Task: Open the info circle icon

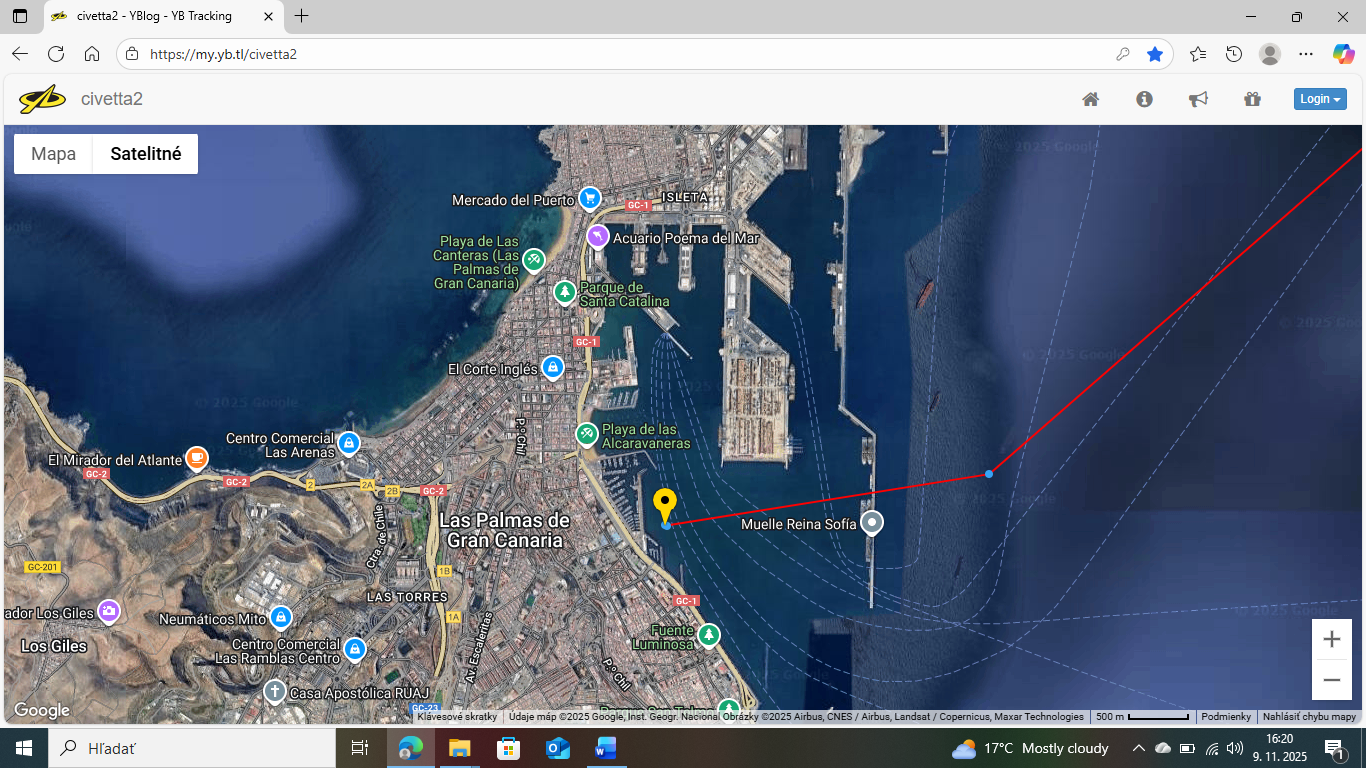Action: coord(1145,99)
